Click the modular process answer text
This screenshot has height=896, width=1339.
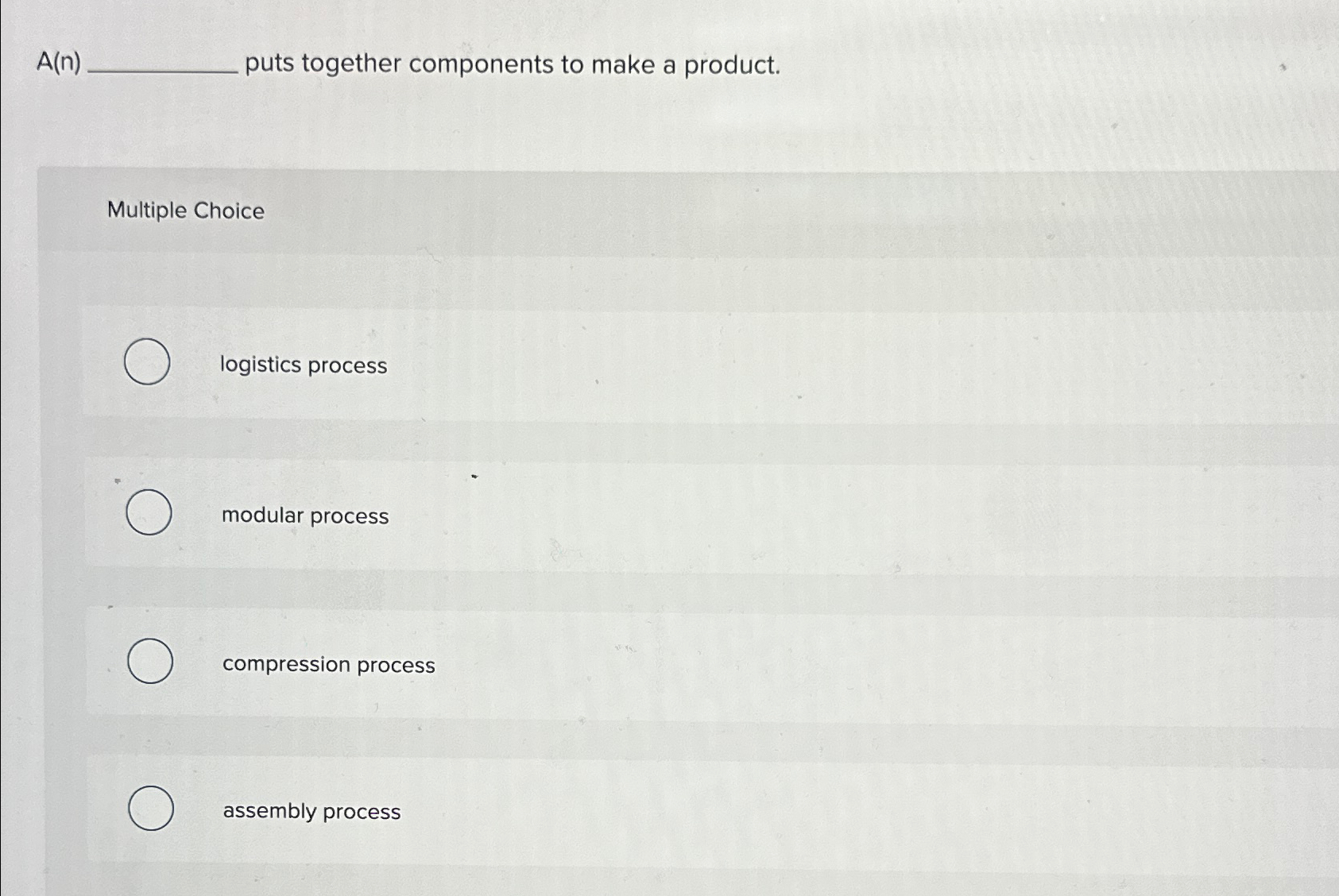[305, 516]
